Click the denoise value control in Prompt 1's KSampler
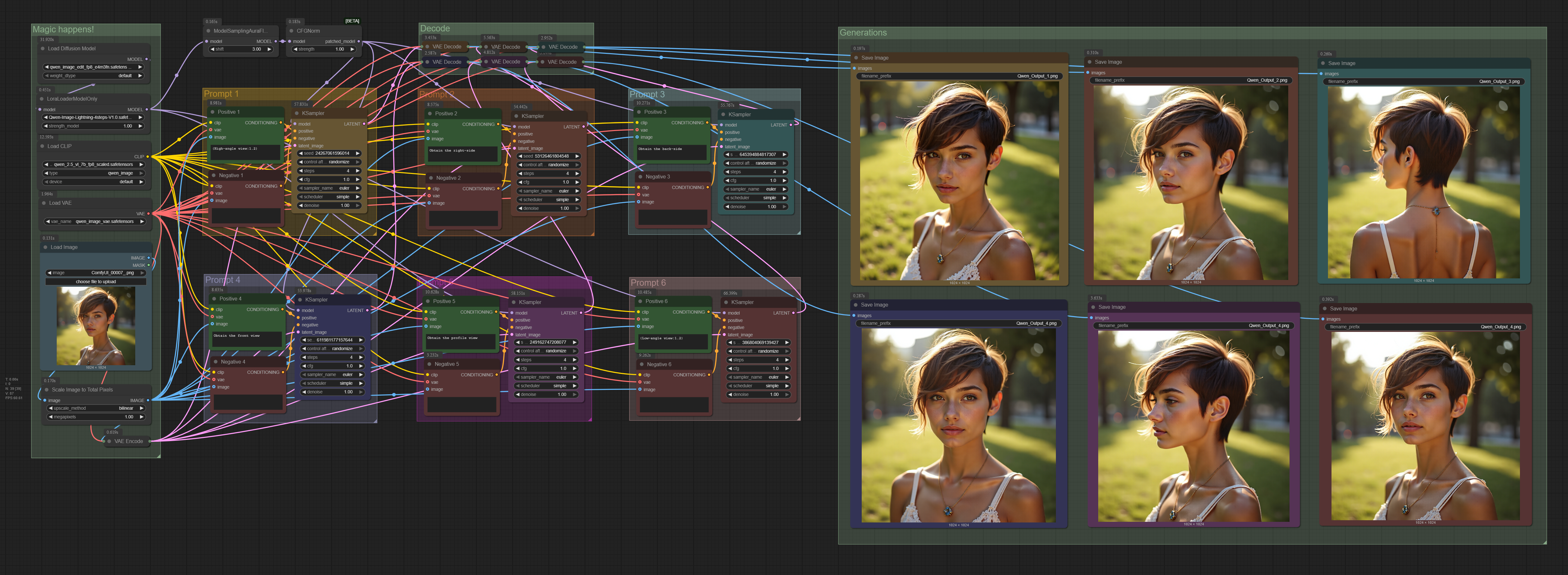This screenshot has height=575, width=1568. tap(329, 205)
